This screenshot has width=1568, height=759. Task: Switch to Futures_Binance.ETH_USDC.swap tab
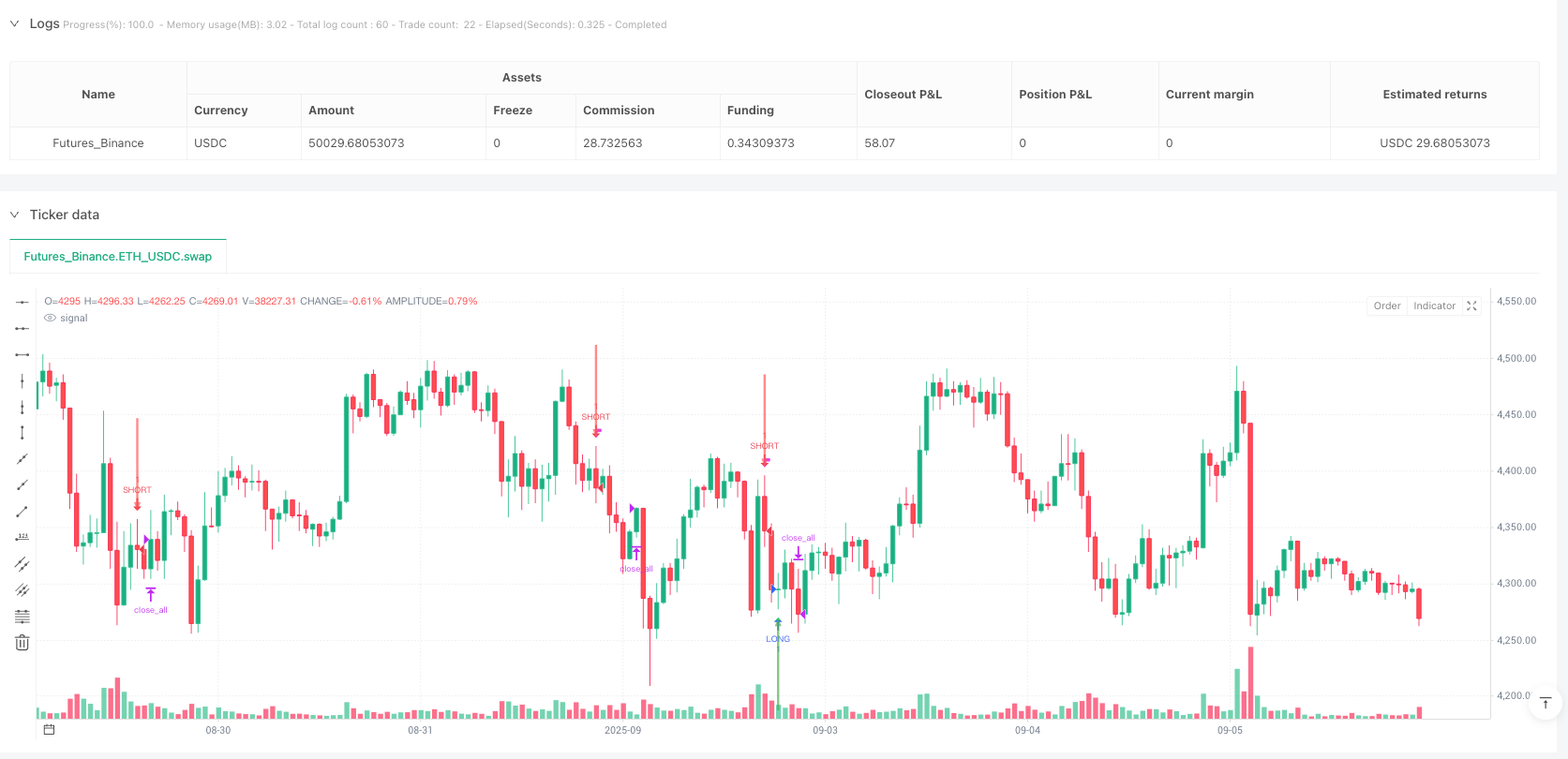pos(118,256)
